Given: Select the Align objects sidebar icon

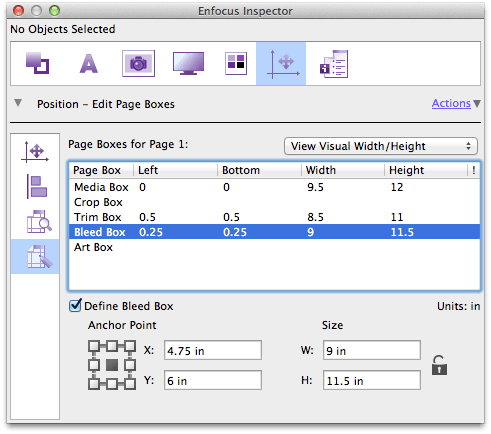Looking at the screenshot, I should tap(37, 187).
